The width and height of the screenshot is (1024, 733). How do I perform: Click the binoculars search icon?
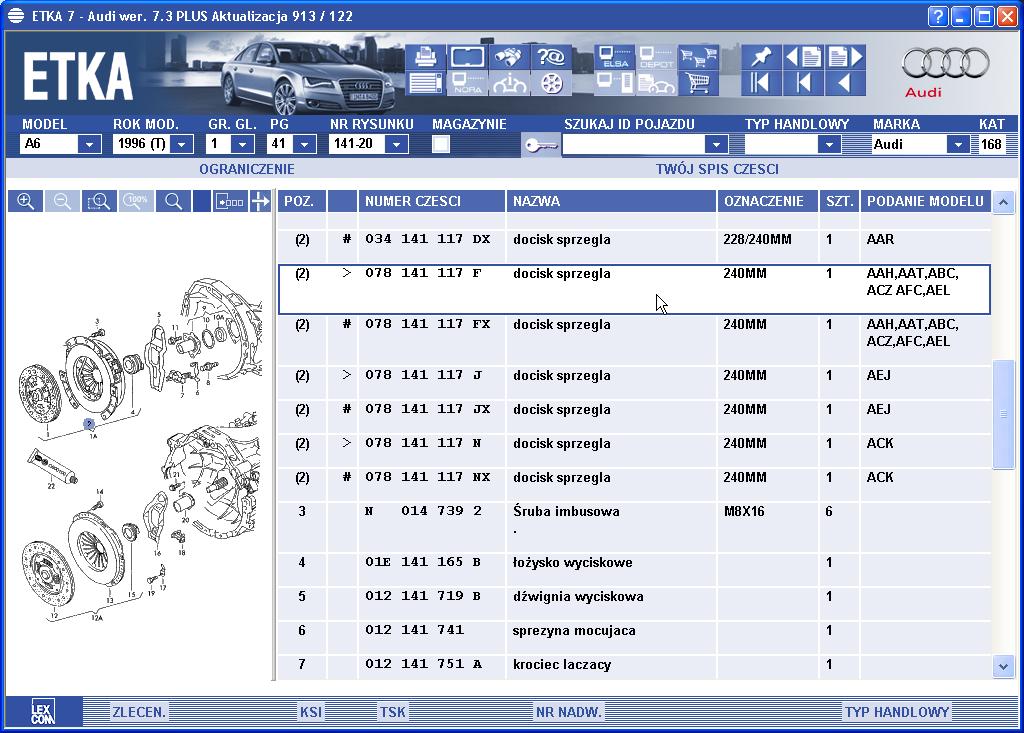pyautogui.click(x=509, y=57)
